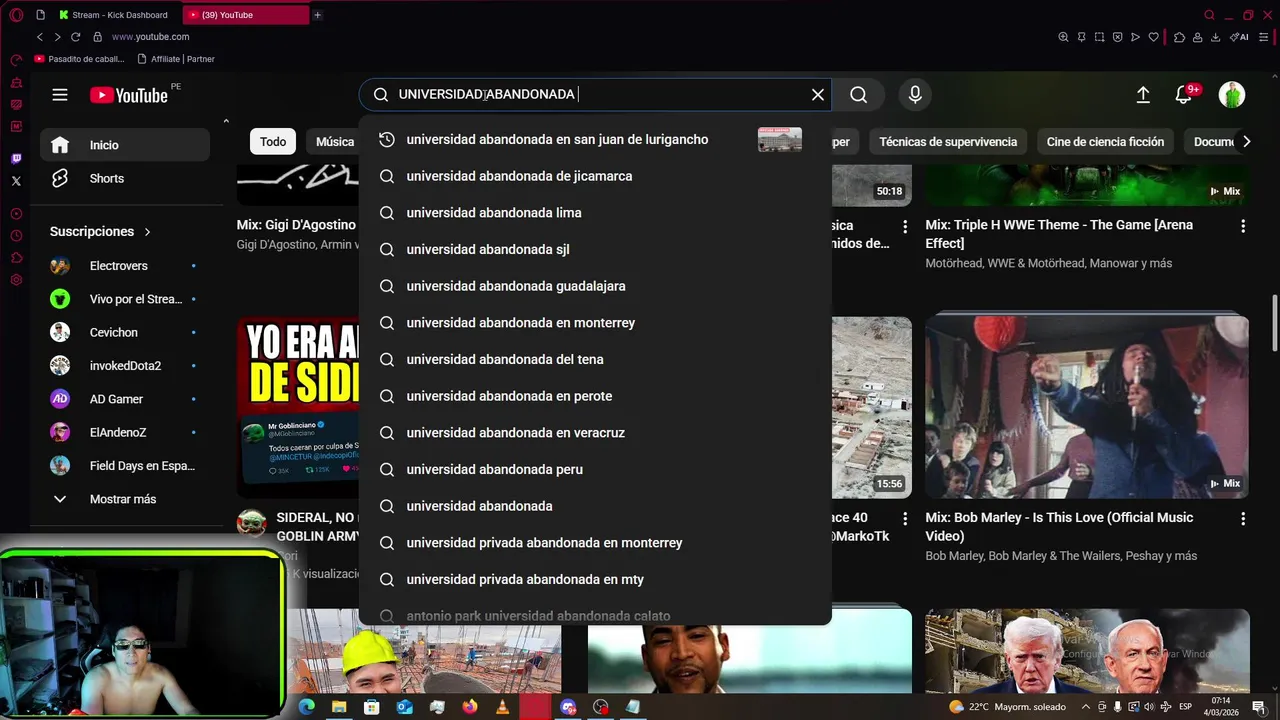
Task: Open YouTube notifications bell
Action: (x=1184, y=94)
